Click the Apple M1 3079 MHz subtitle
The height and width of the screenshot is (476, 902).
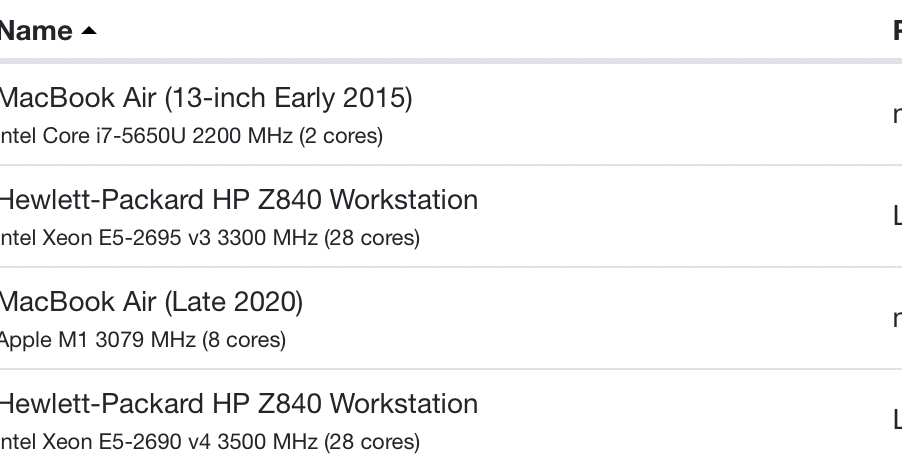[98, 340]
